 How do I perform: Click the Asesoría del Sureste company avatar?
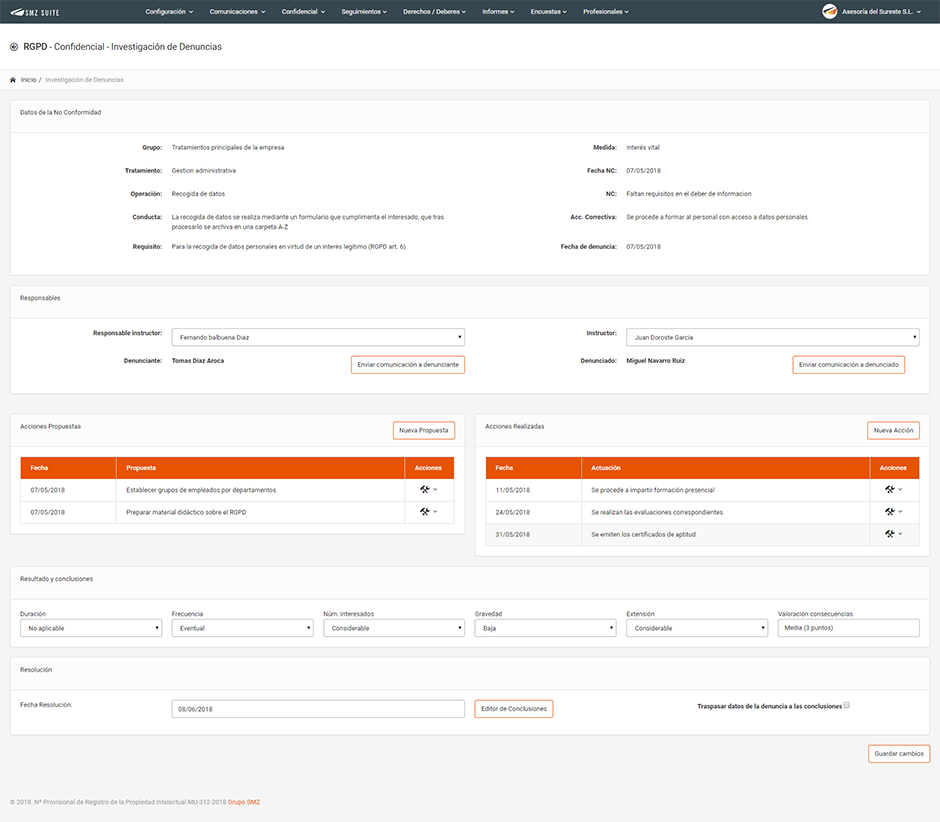[830, 11]
